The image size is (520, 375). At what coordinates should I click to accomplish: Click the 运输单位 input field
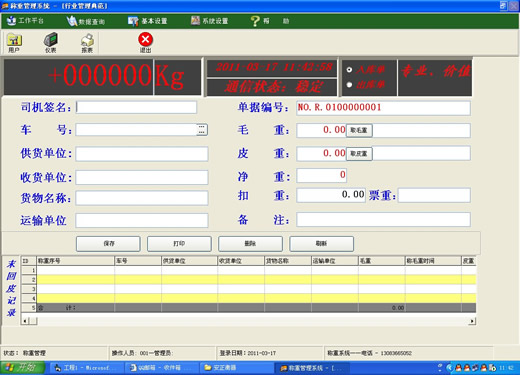point(142,220)
